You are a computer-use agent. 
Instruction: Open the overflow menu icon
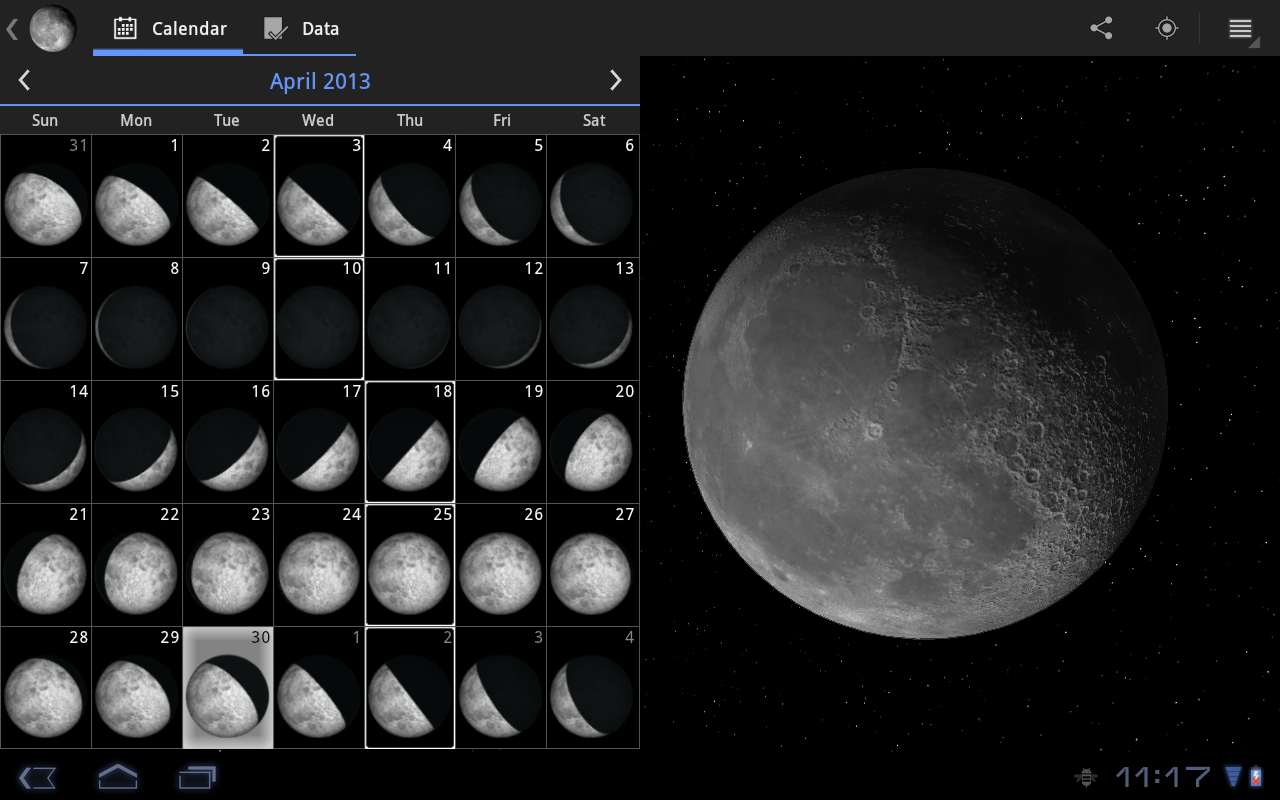click(1240, 28)
